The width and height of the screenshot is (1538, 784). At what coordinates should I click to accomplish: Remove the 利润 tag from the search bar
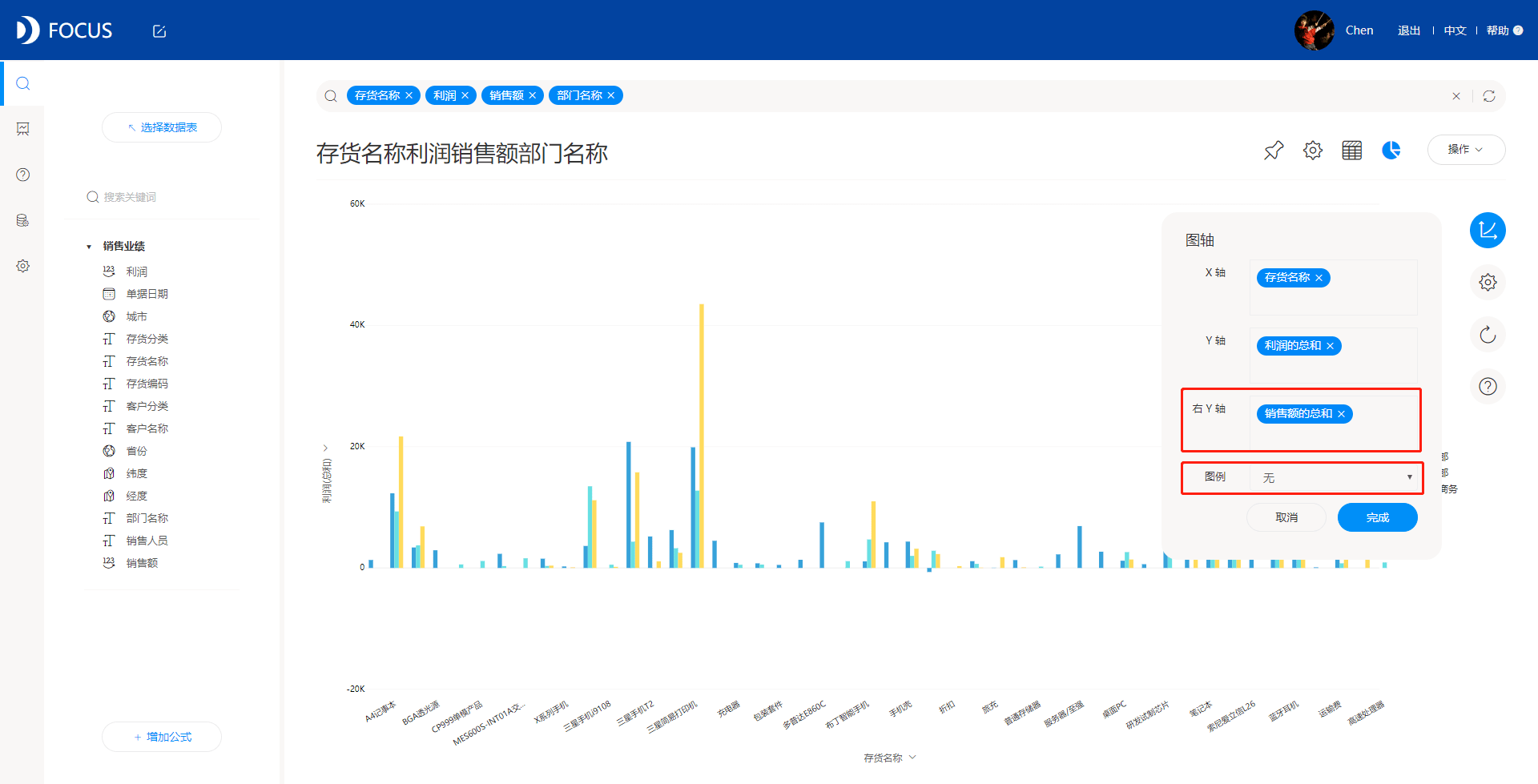click(x=465, y=95)
